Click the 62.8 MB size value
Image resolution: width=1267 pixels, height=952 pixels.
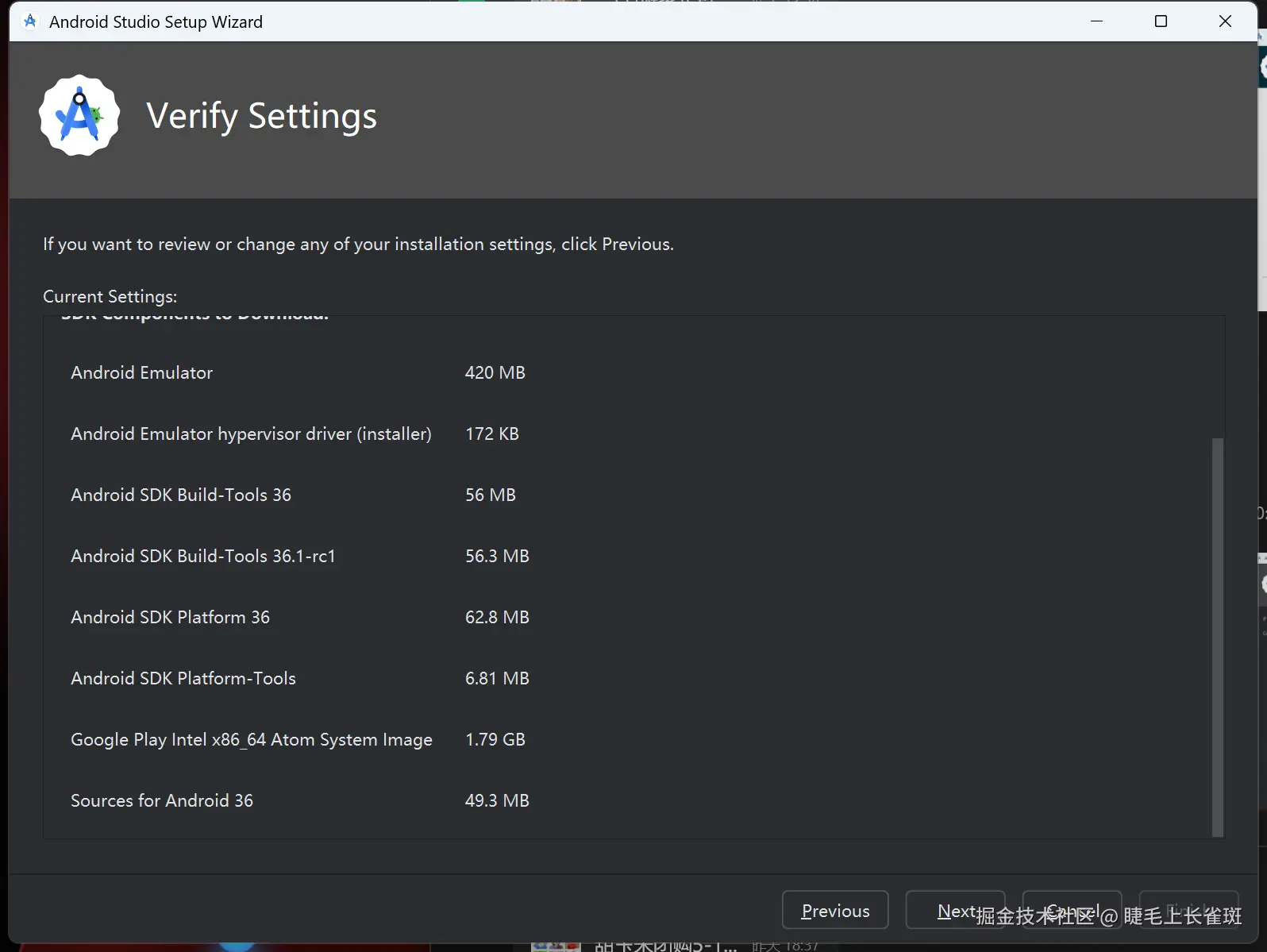(497, 617)
